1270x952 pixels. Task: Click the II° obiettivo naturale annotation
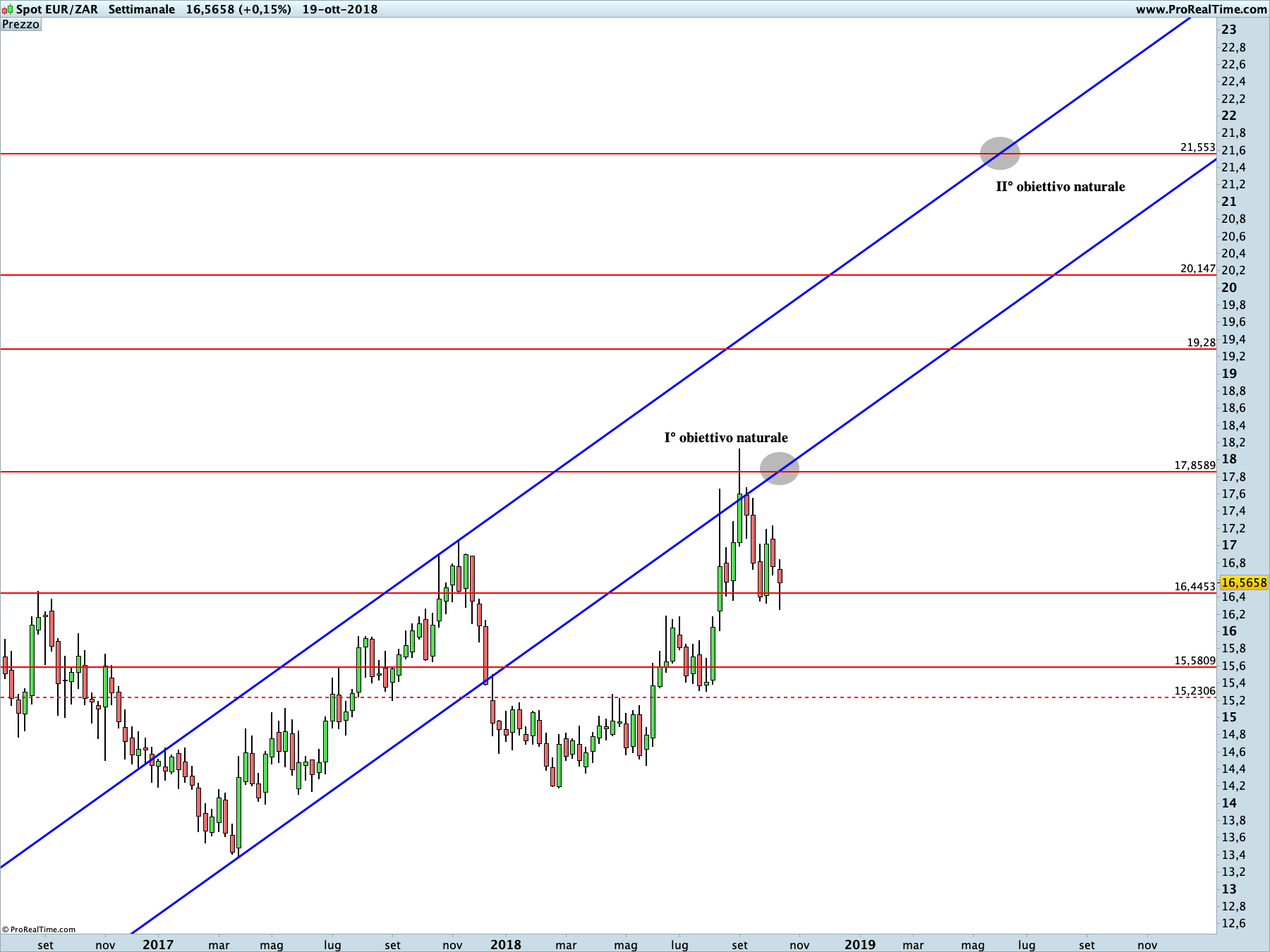(1060, 187)
